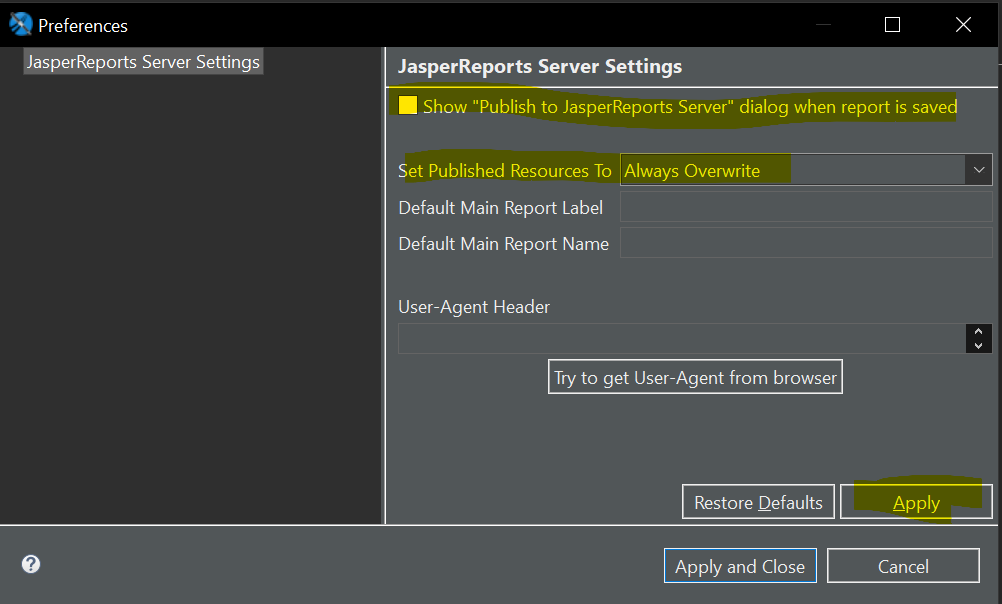Click the chevron arrow beside Always Overwrite

(978, 170)
